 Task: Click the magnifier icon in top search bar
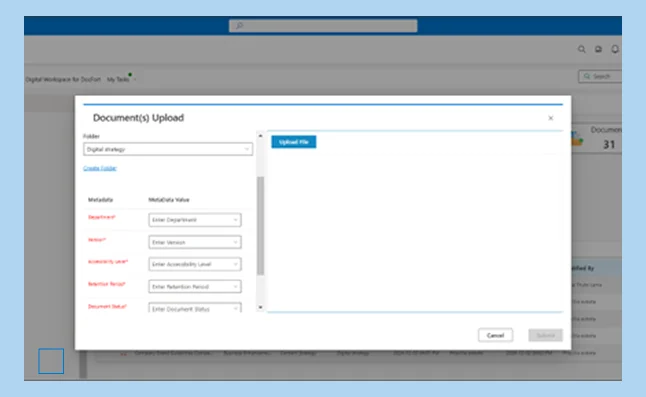pos(239,26)
